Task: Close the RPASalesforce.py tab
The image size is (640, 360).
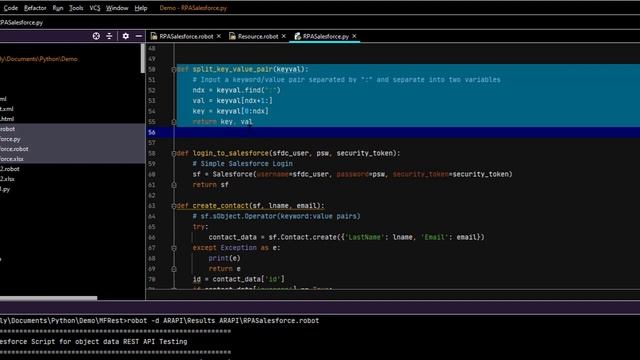Action: pos(354,36)
